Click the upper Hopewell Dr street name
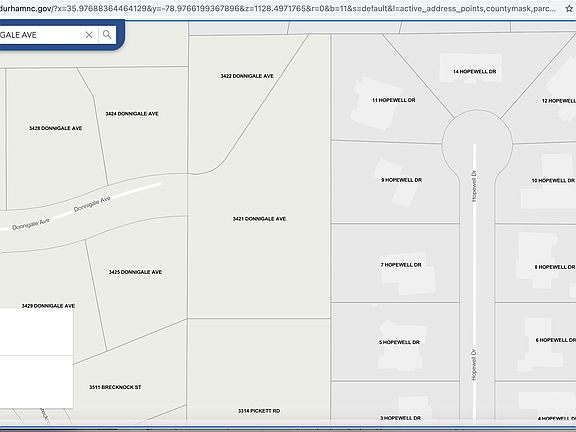Viewport: 576px width, 432px height. click(x=474, y=186)
